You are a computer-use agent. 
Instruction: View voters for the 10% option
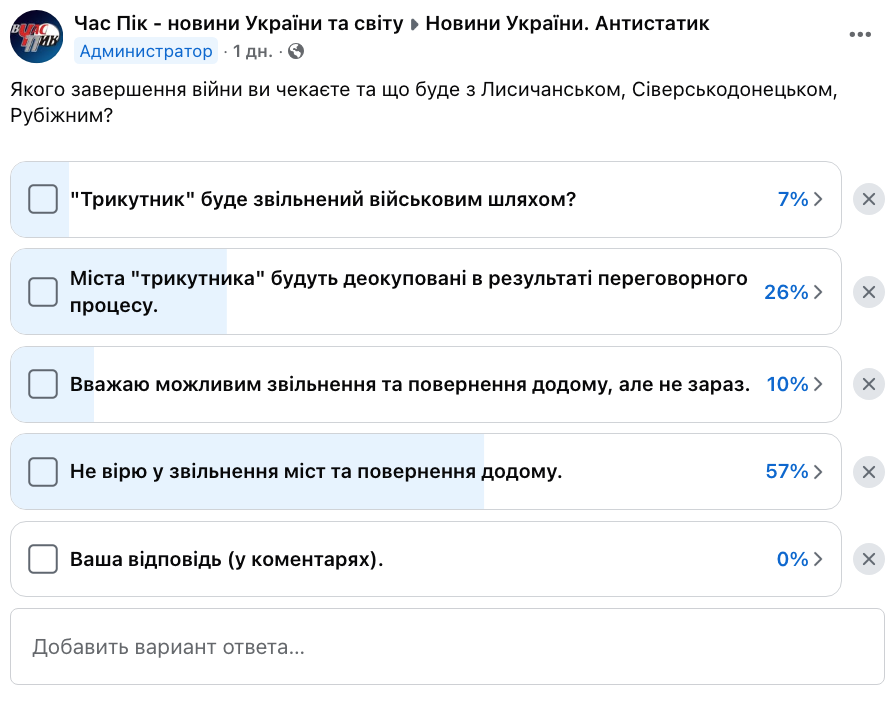click(x=794, y=384)
